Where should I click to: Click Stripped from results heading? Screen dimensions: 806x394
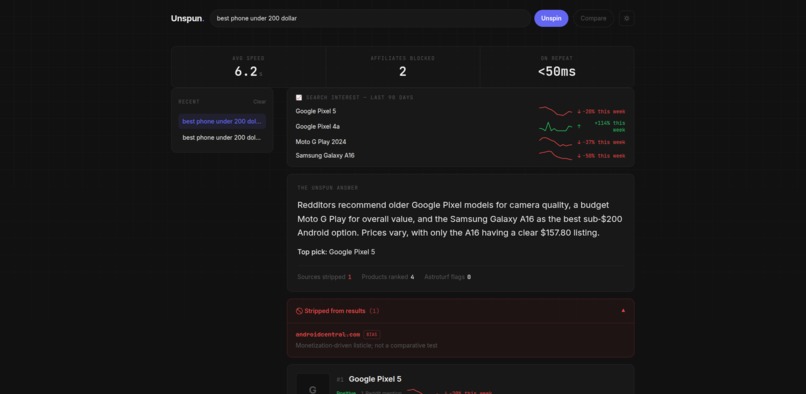(335, 311)
